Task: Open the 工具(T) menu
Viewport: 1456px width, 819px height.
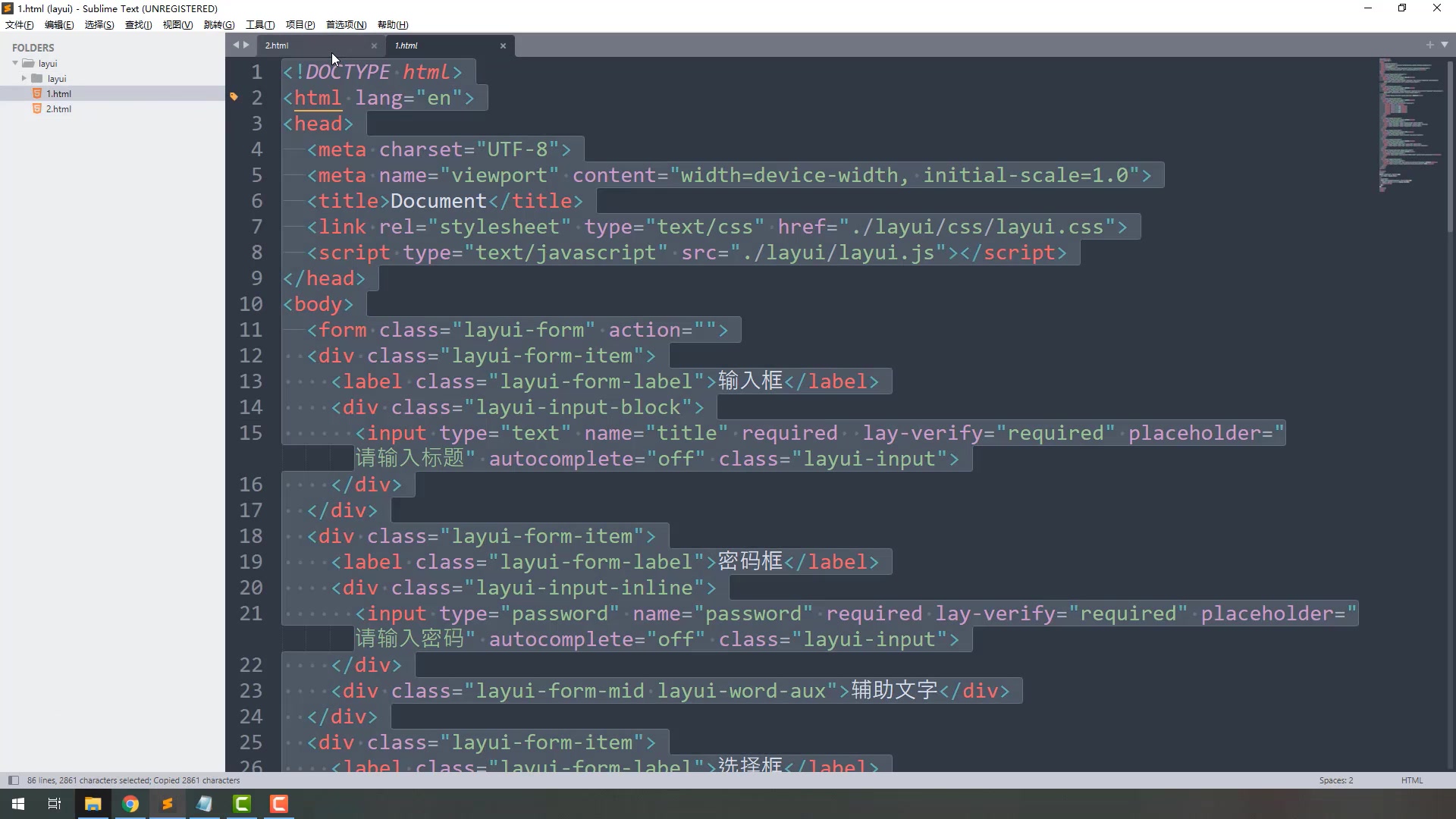Action: click(260, 25)
